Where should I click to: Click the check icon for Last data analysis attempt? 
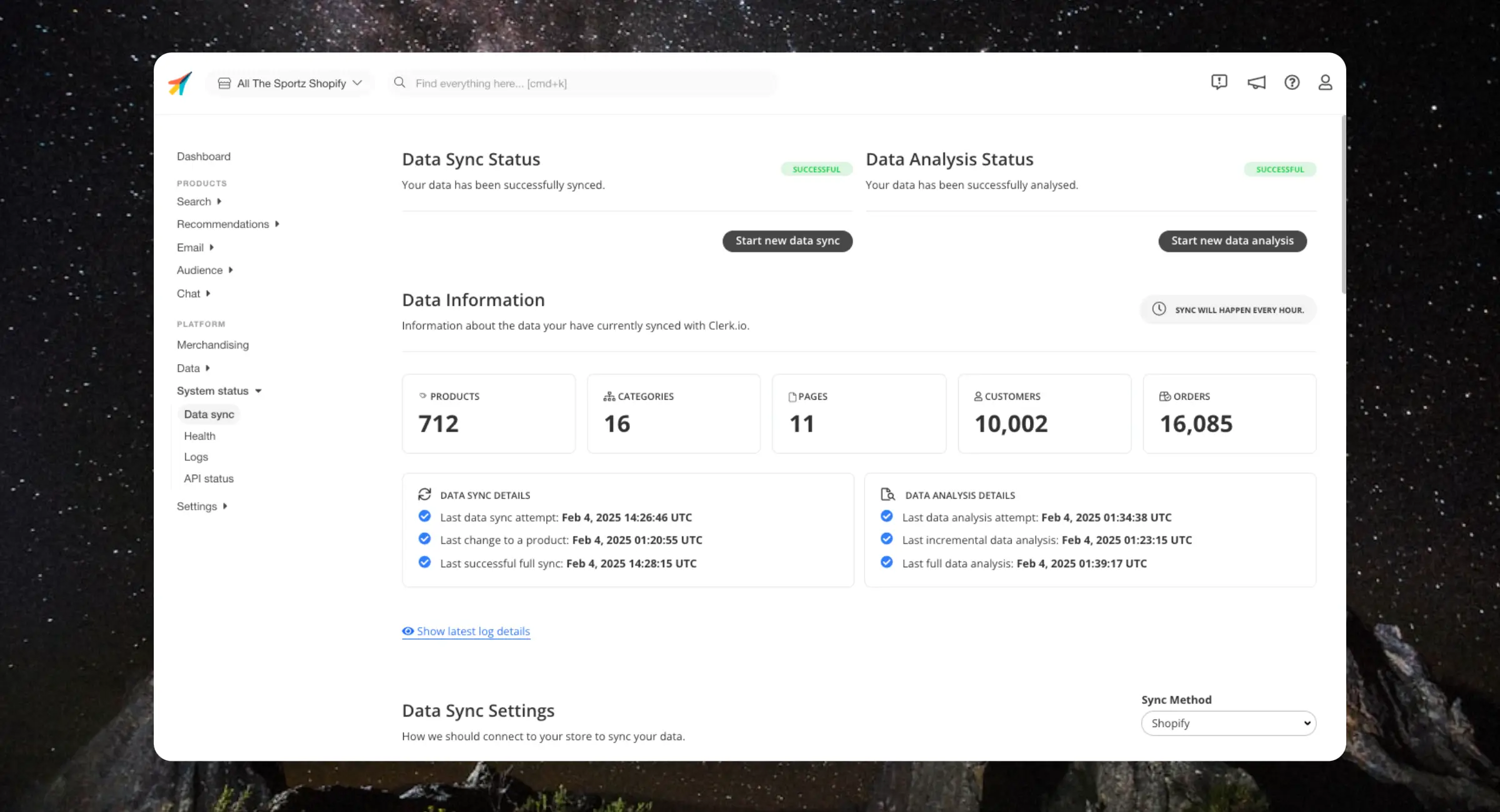(886, 516)
